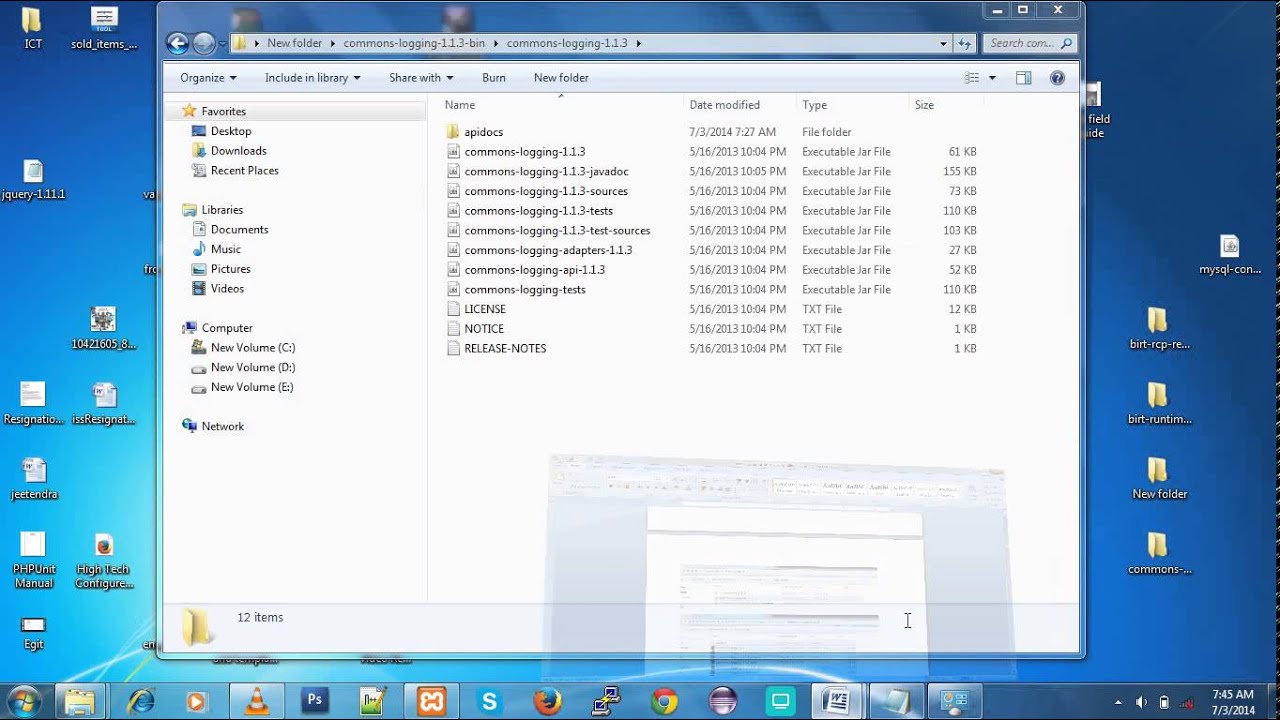The image size is (1280, 720).
Task: Open the view options dropdown arrow
Action: 992,78
